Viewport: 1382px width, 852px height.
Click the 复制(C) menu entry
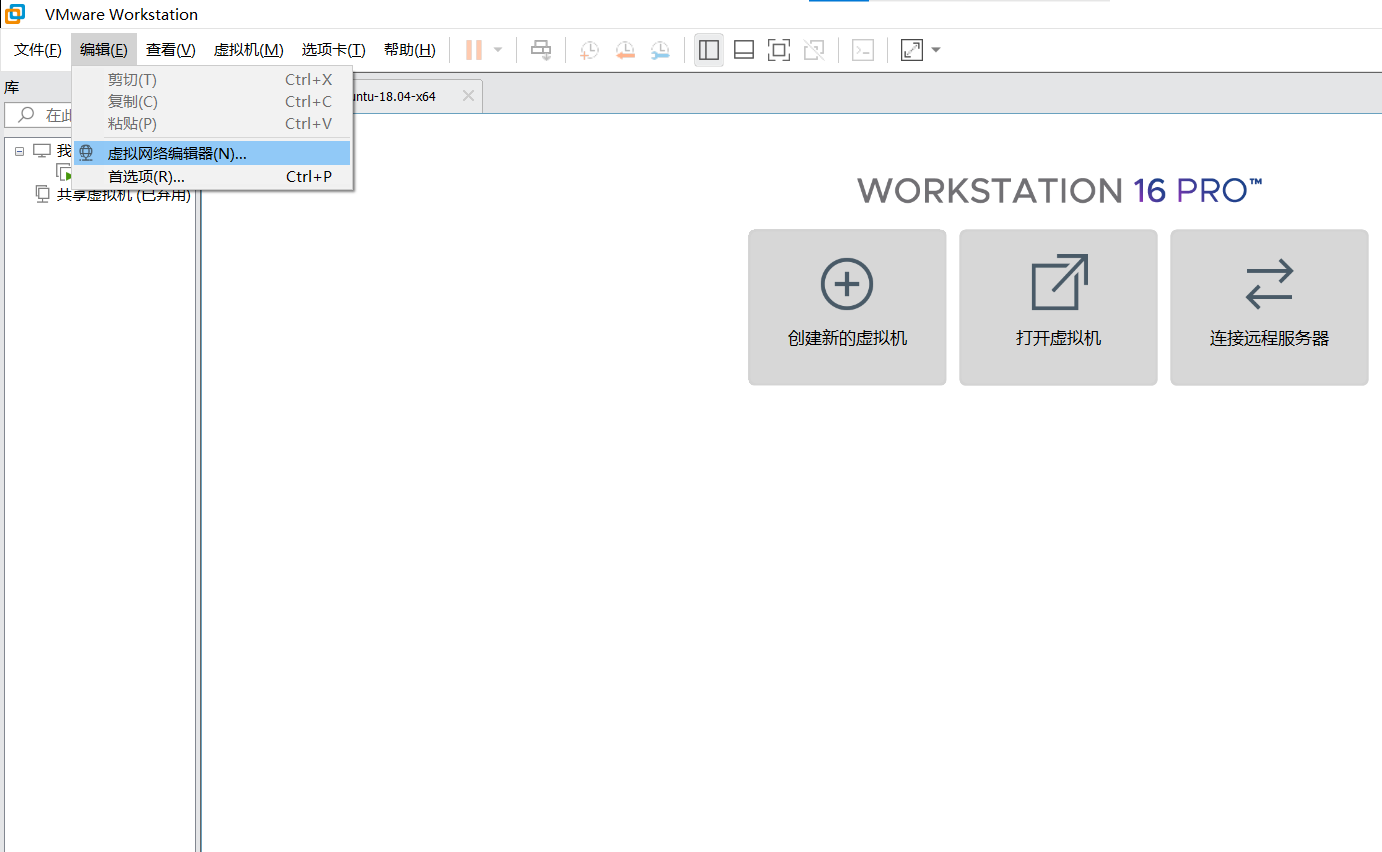[212, 102]
